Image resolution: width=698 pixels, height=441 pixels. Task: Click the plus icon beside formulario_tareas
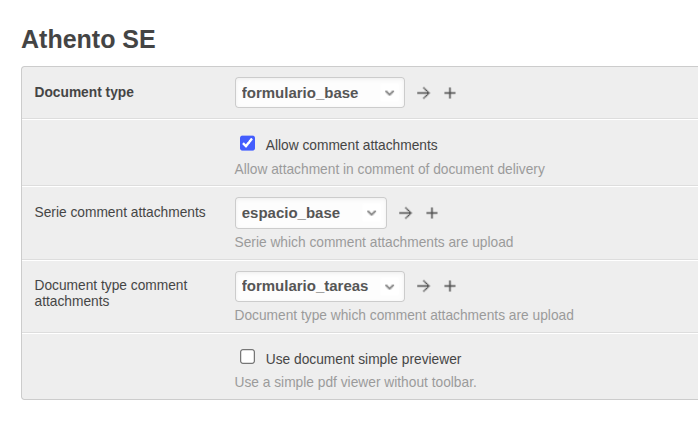pyautogui.click(x=450, y=286)
